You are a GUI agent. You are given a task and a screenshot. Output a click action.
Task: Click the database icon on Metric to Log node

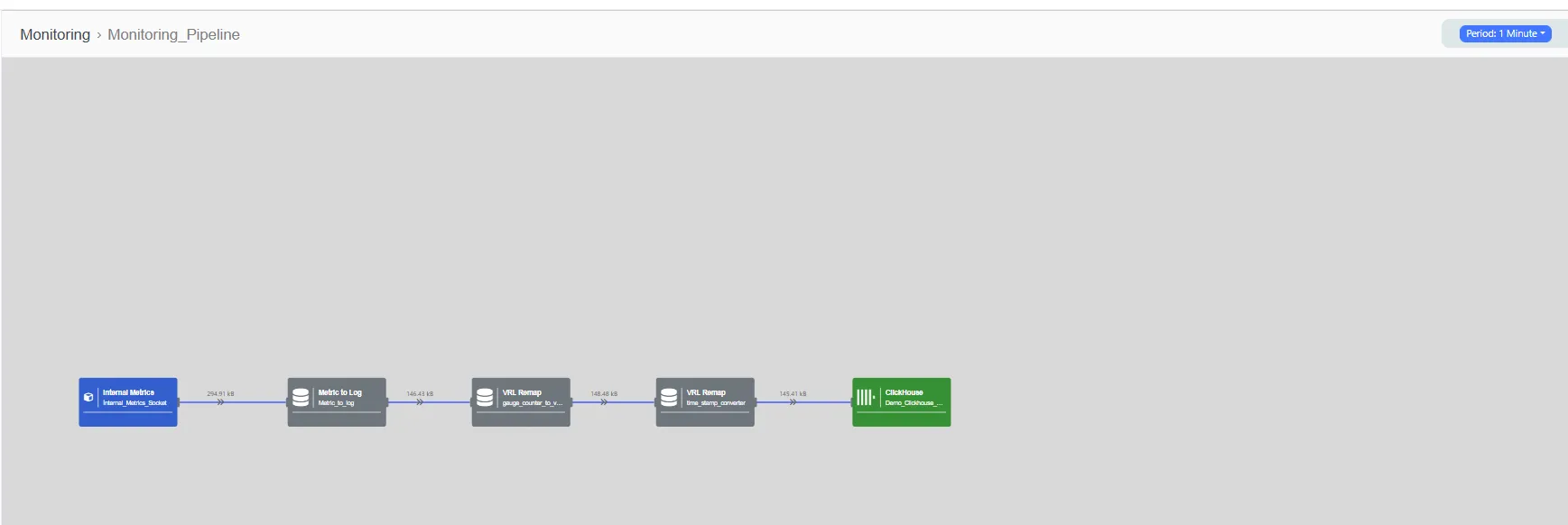[x=301, y=397]
